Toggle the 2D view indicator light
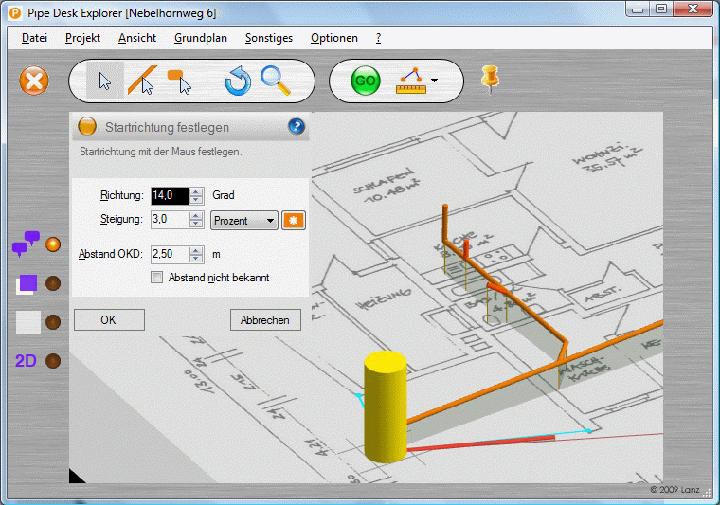 [54, 361]
